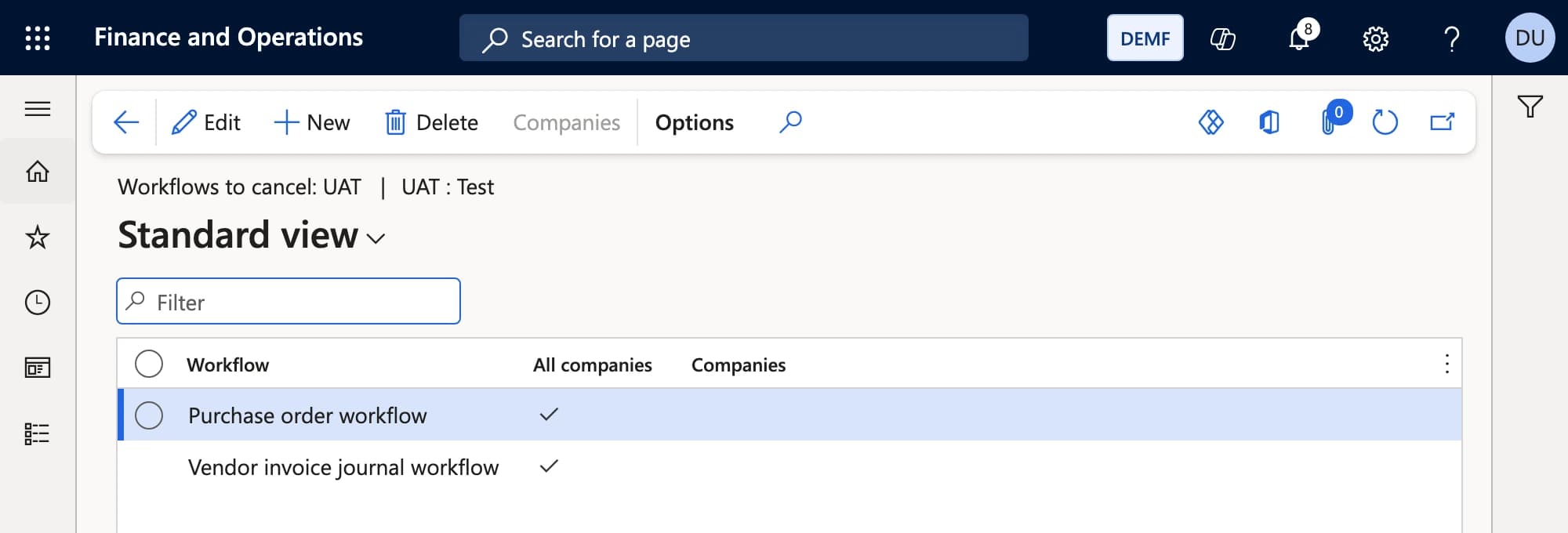This screenshot has height=533, width=1568.
Task: Go to the Home dashboard icon
Action: click(38, 171)
